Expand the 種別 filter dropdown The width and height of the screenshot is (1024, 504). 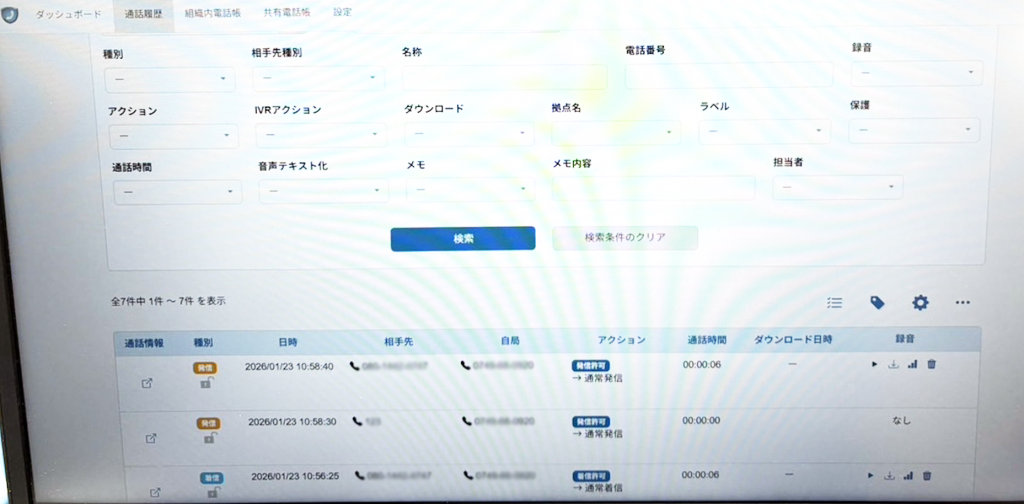click(x=169, y=79)
